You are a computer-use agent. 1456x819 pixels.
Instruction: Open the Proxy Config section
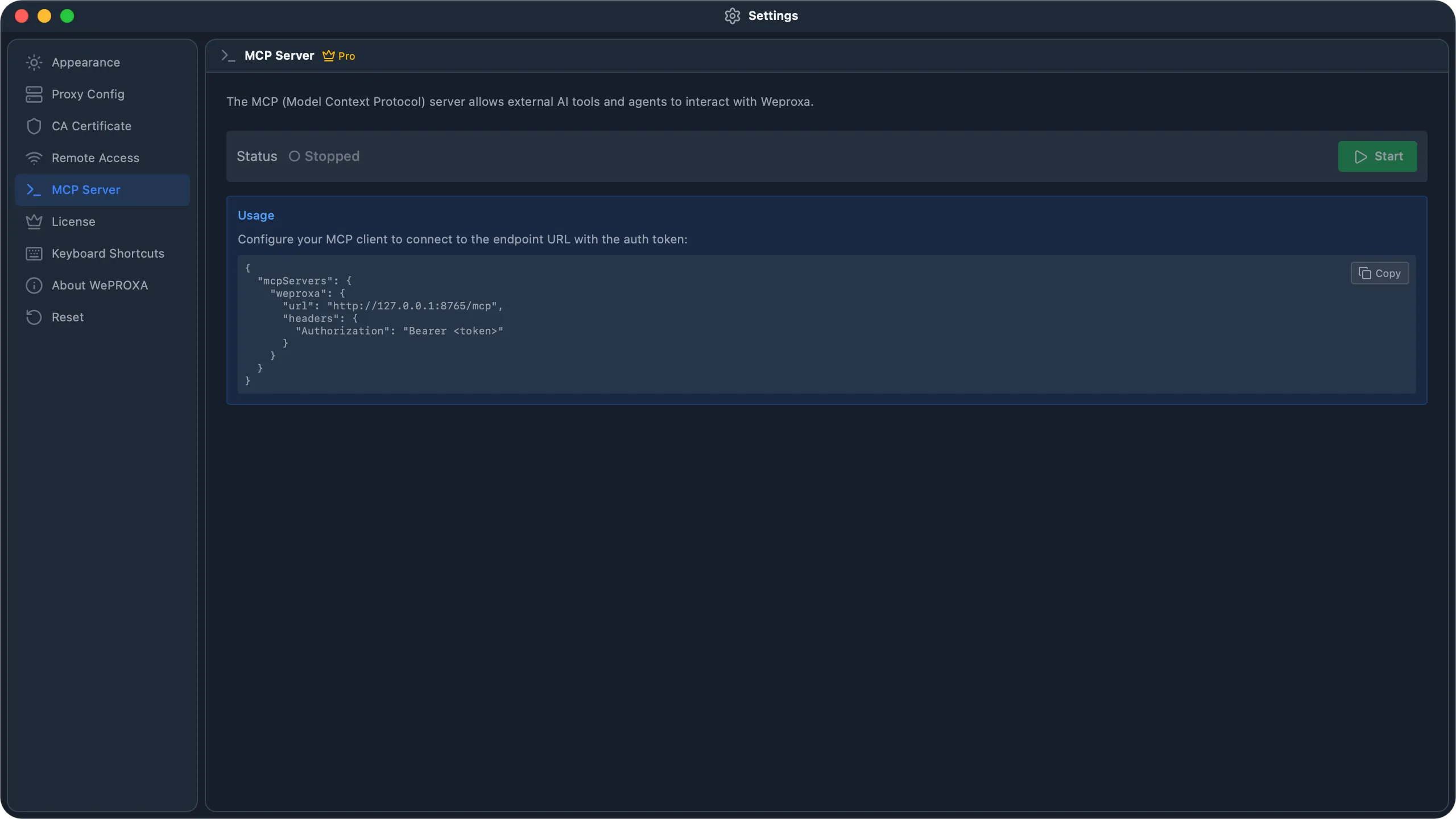pos(102,94)
